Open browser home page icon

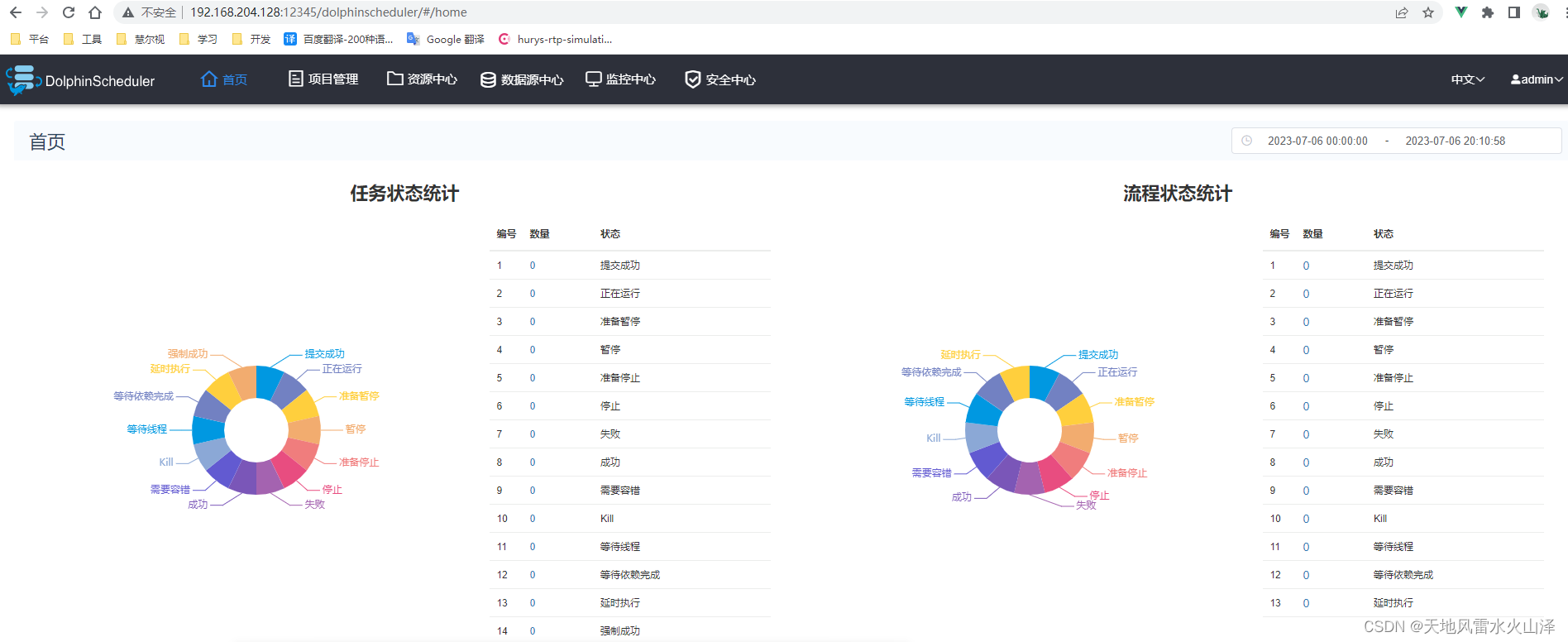coord(95,12)
